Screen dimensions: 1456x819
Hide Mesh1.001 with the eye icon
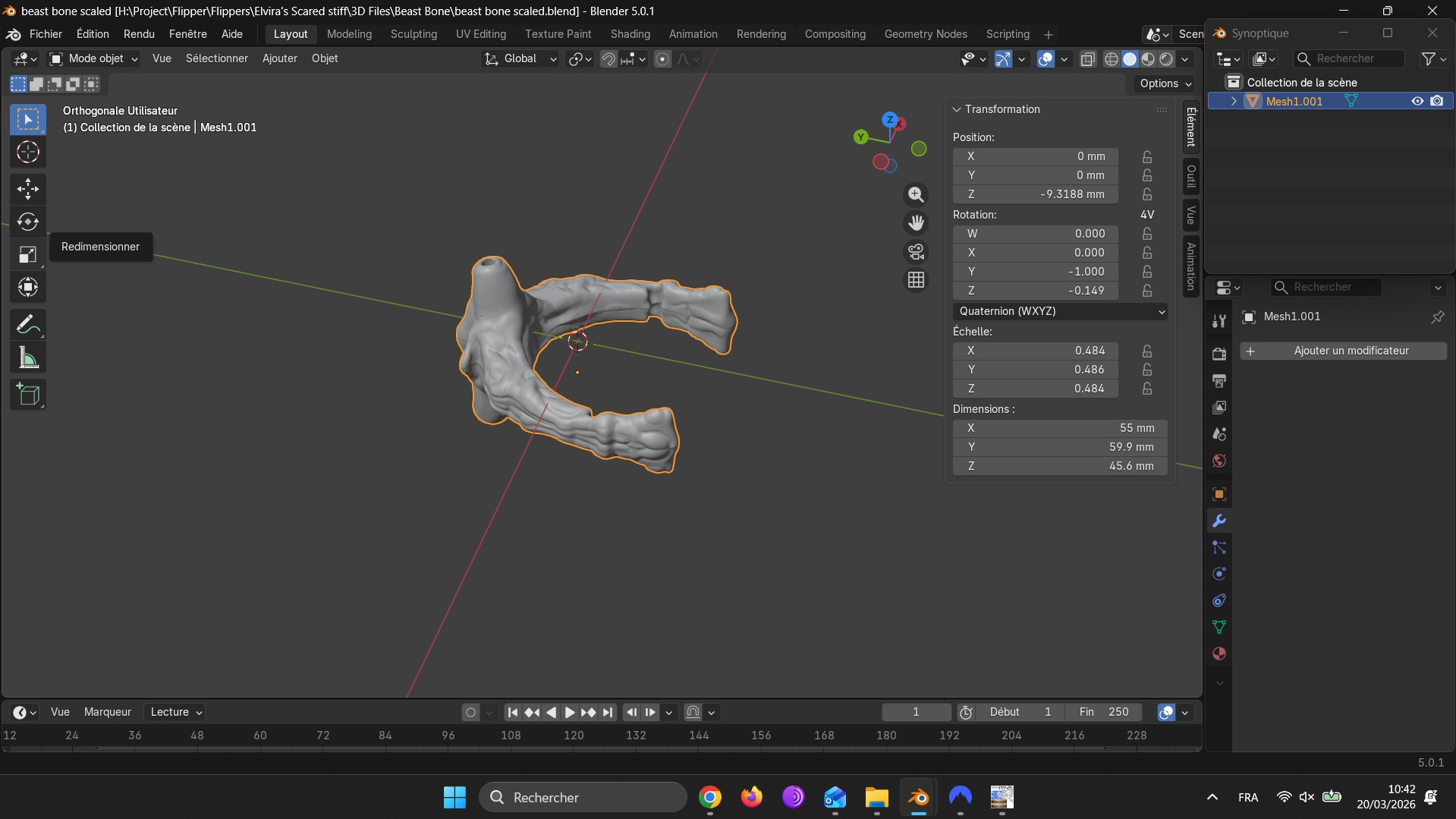[1417, 101]
